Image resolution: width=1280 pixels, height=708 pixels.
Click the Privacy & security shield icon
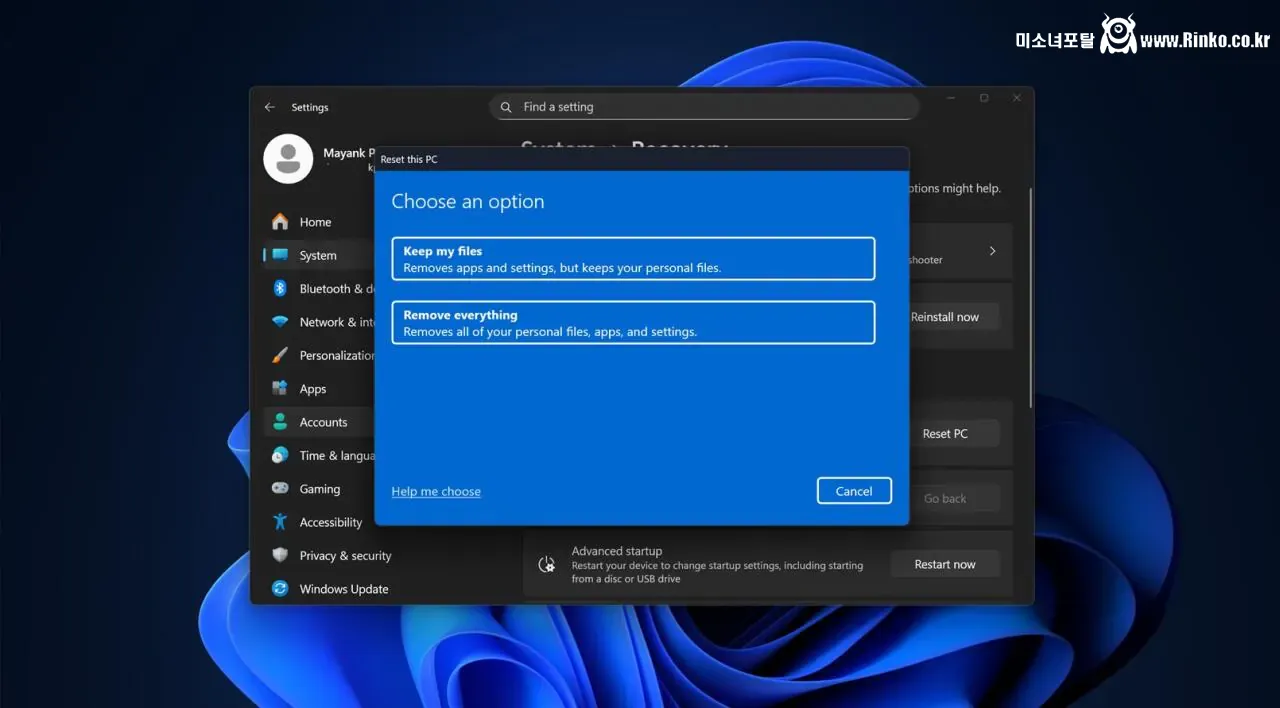point(280,556)
